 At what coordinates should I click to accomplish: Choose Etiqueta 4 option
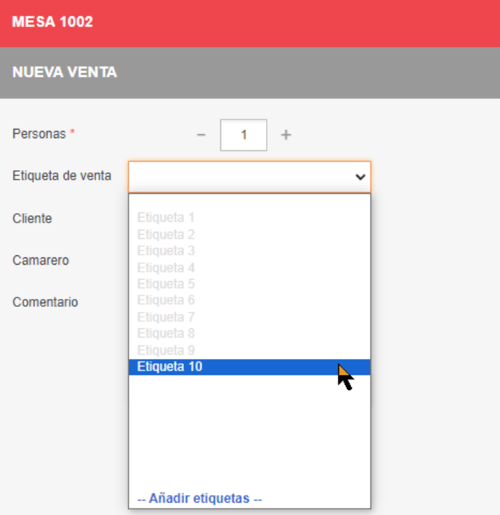(249, 267)
